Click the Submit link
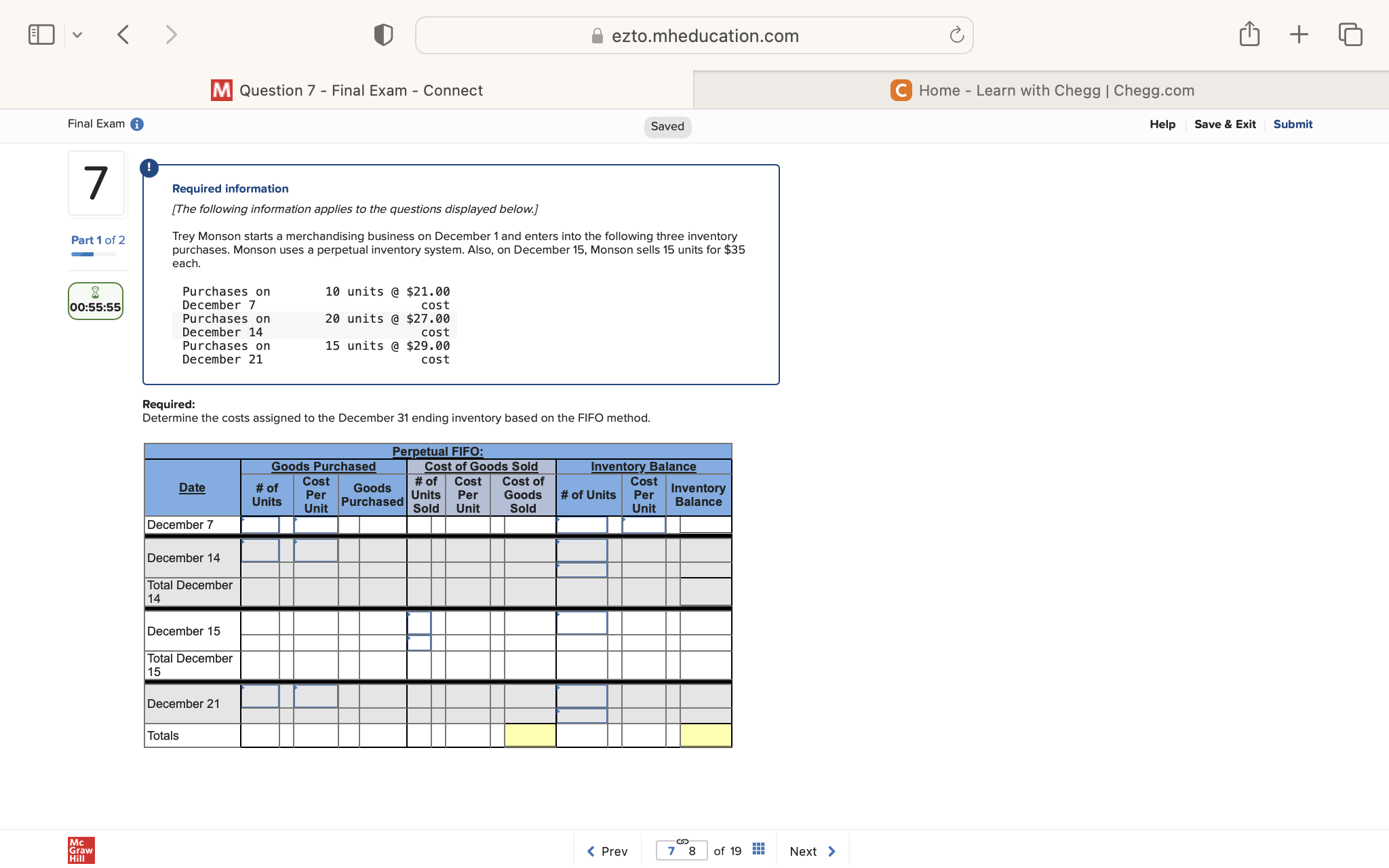 click(x=1292, y=124)
